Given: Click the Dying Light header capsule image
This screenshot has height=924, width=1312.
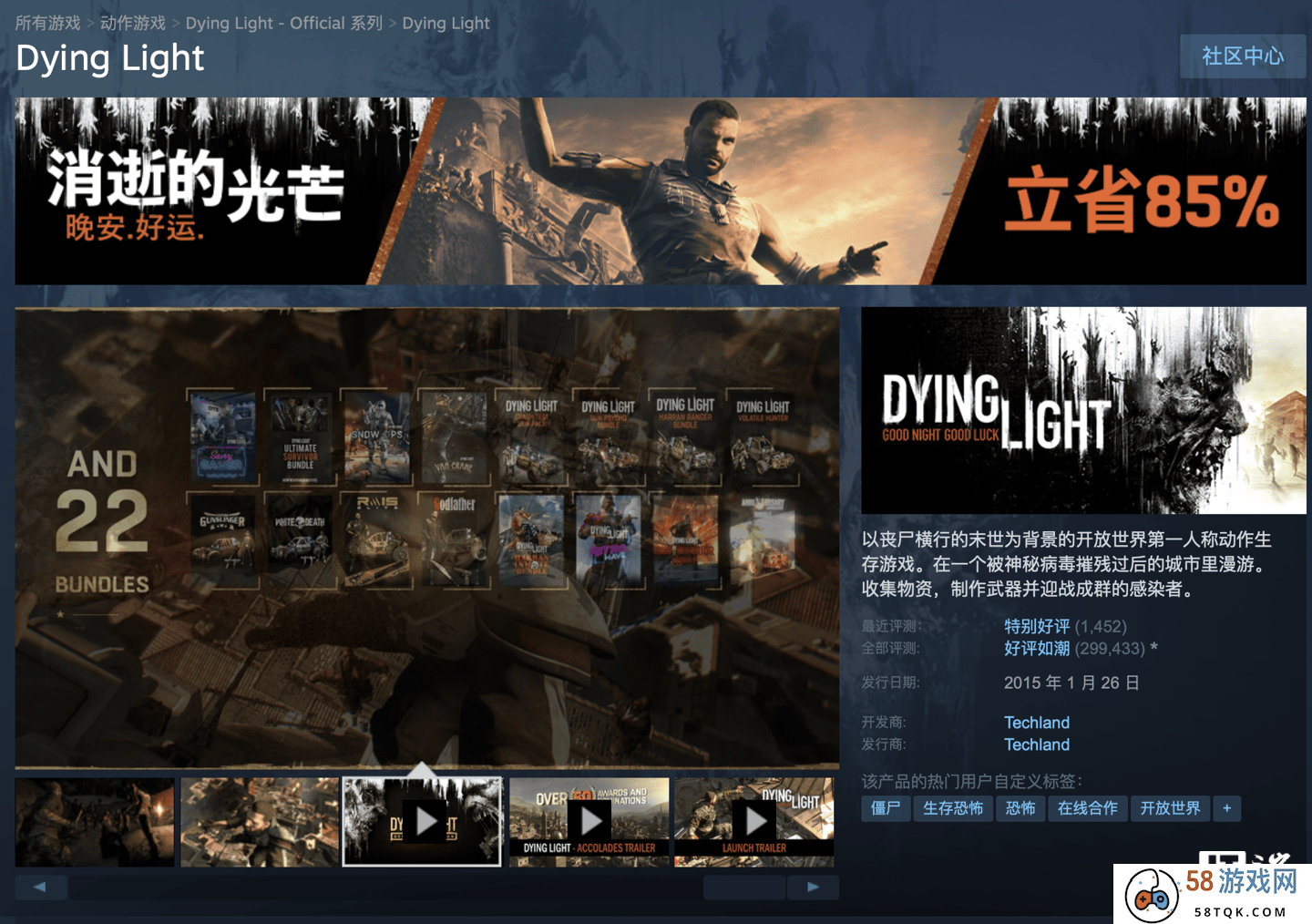Looking at the screenshot, I should click(x=1083, y=410).
